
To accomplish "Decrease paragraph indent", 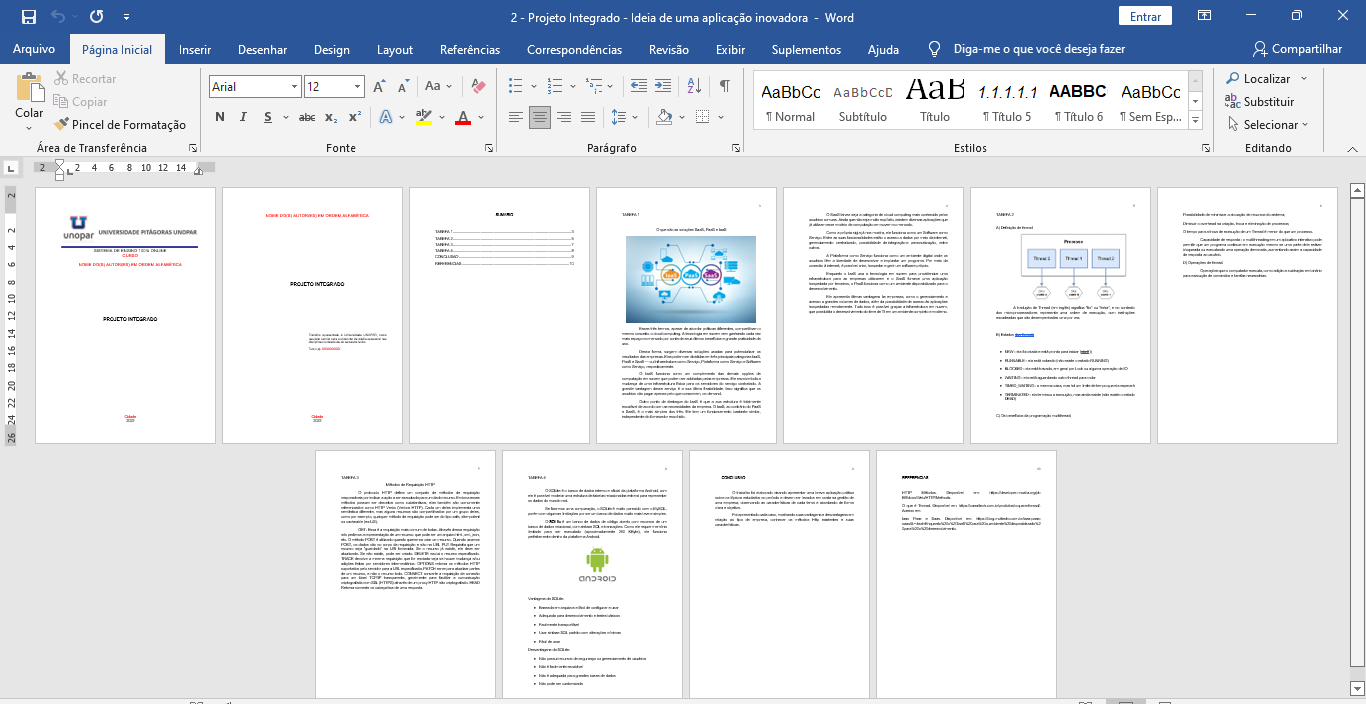I will (638, 86).
